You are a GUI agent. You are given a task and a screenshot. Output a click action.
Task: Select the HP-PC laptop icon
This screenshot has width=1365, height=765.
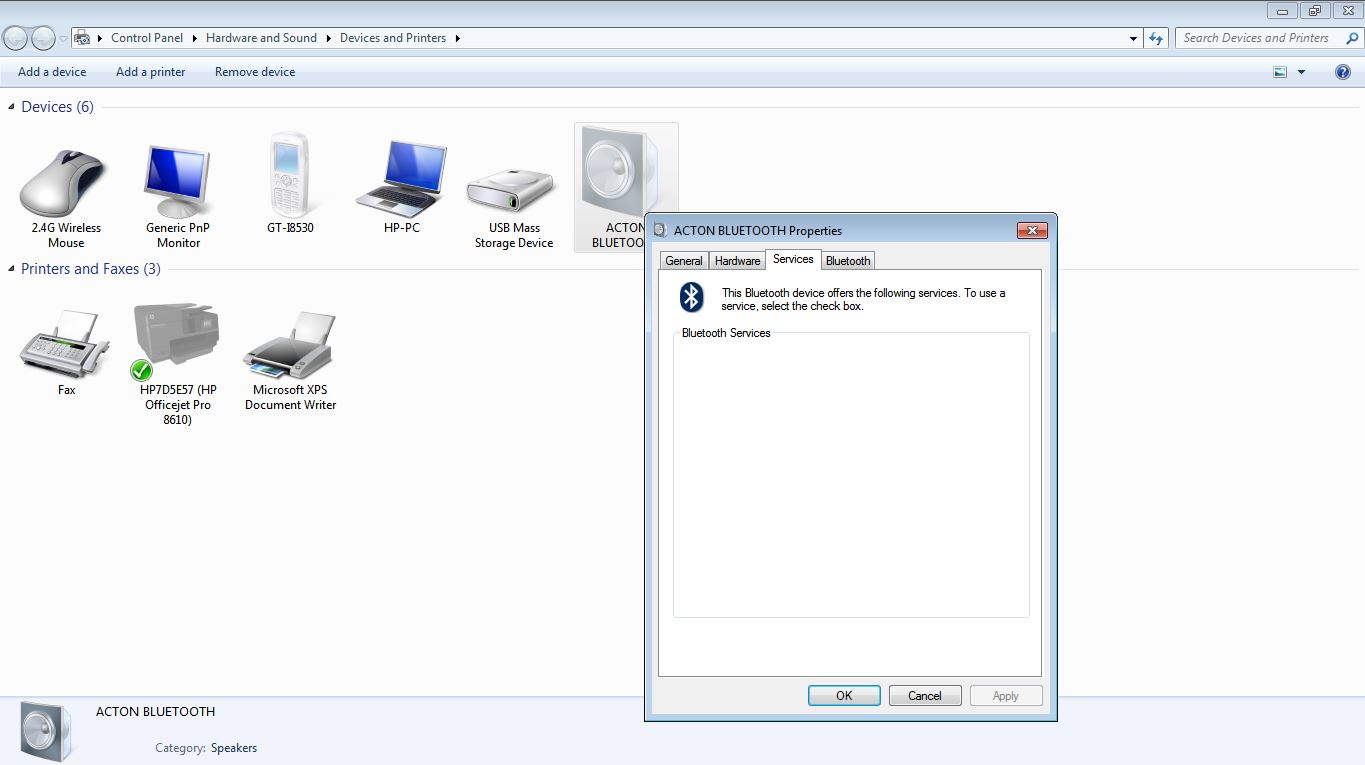click(x=402, y=178)
